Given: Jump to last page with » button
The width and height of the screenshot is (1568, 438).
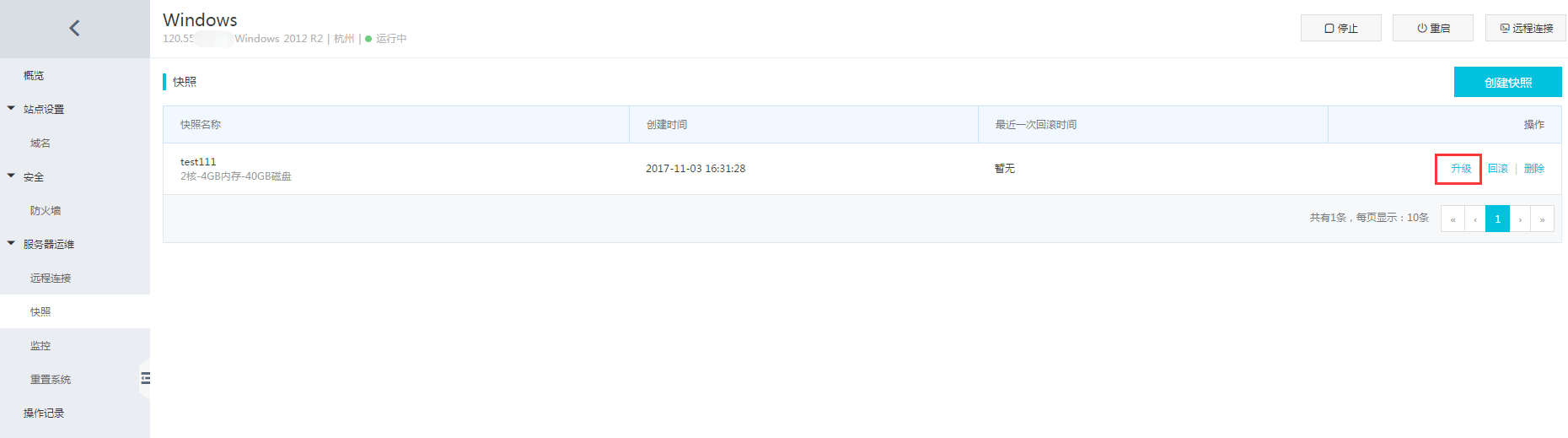Looking at the screenshot, I should (1542, 219).
